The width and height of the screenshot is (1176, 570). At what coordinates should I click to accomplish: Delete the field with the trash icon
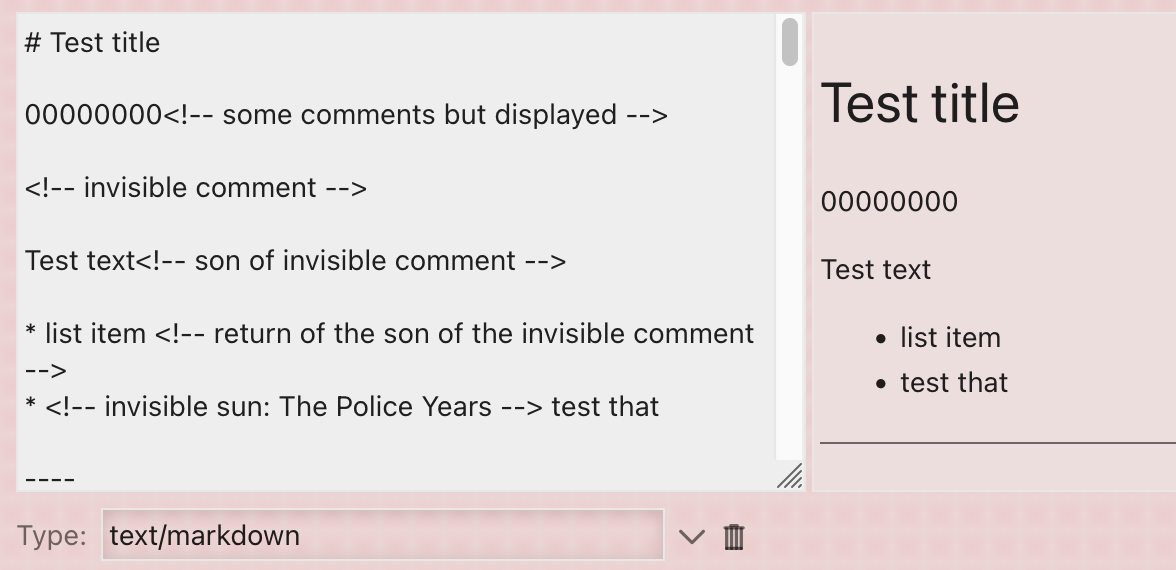point(734,537)
